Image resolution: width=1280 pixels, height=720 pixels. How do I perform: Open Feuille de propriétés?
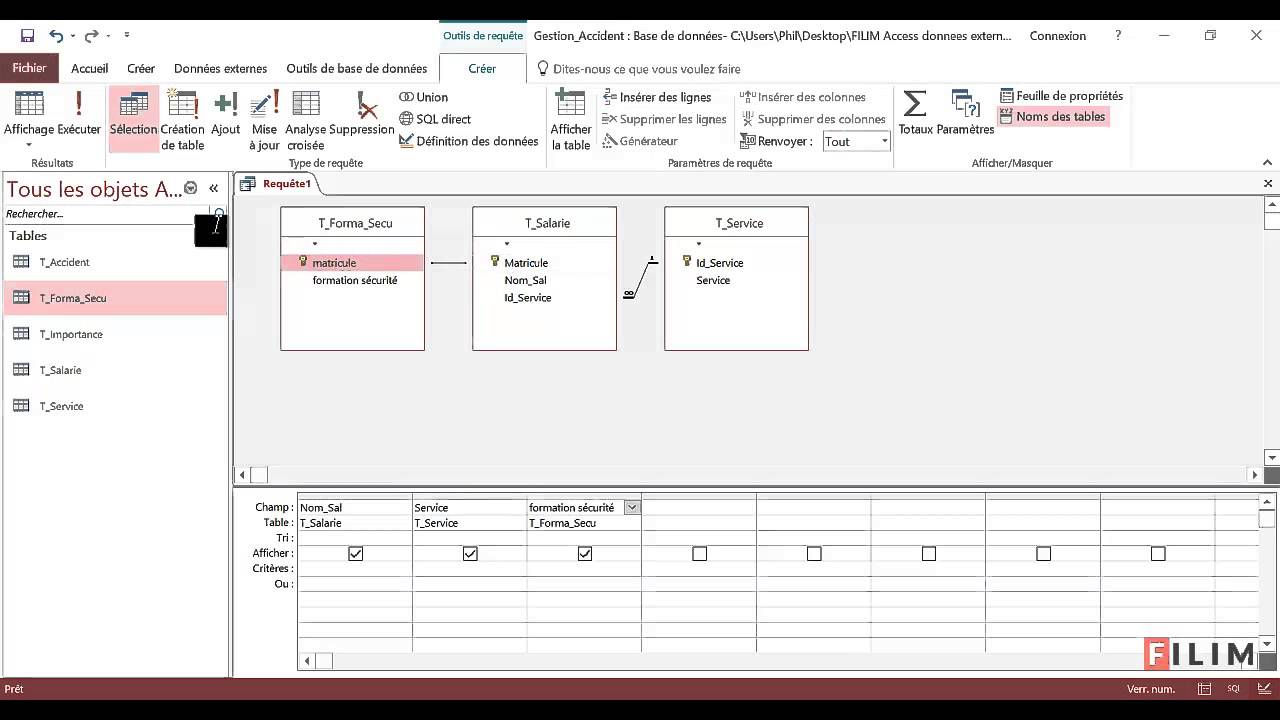click(x=1061, y=96)
